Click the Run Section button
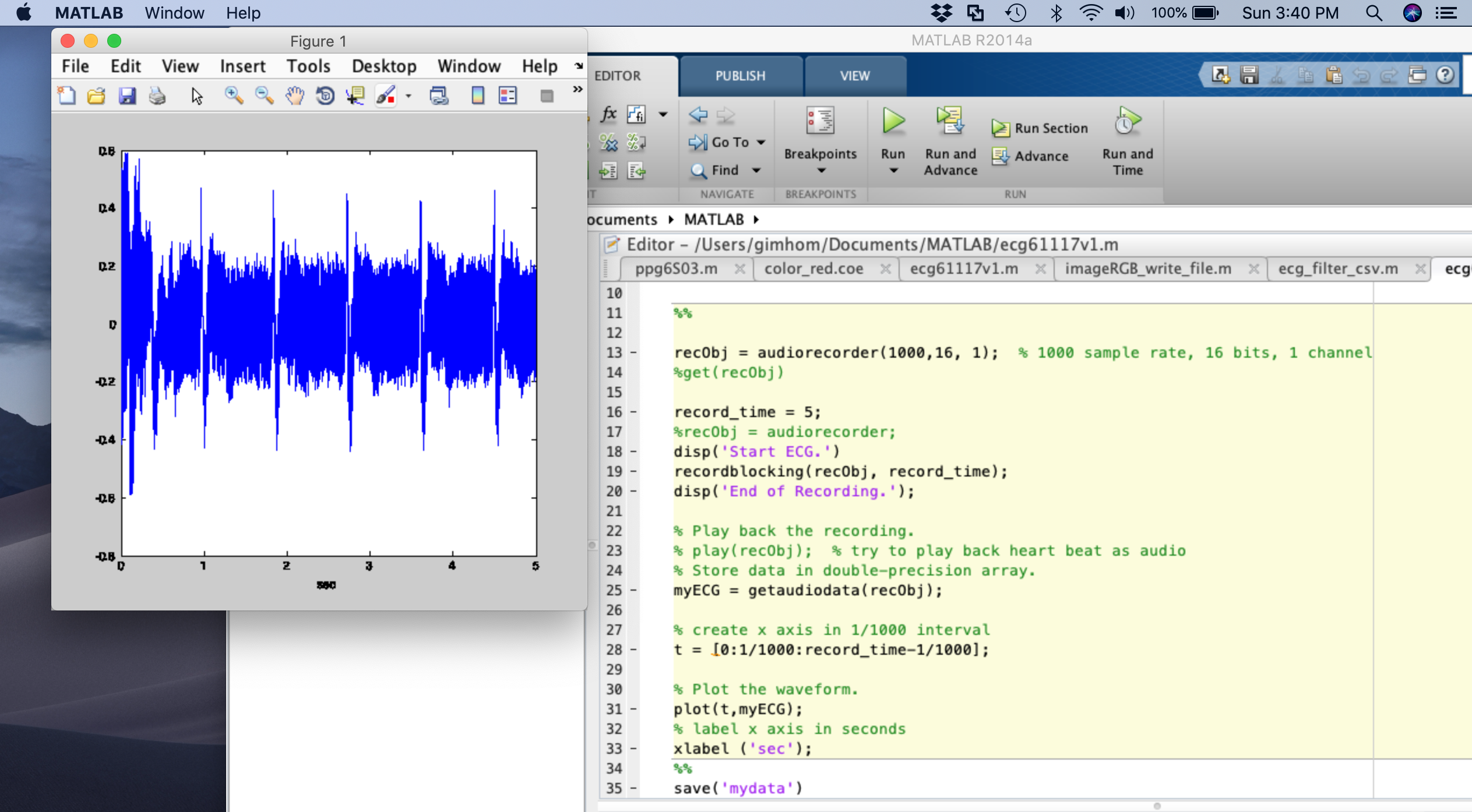This screenshot has width=1472, height=812. tap(1040, 128)
